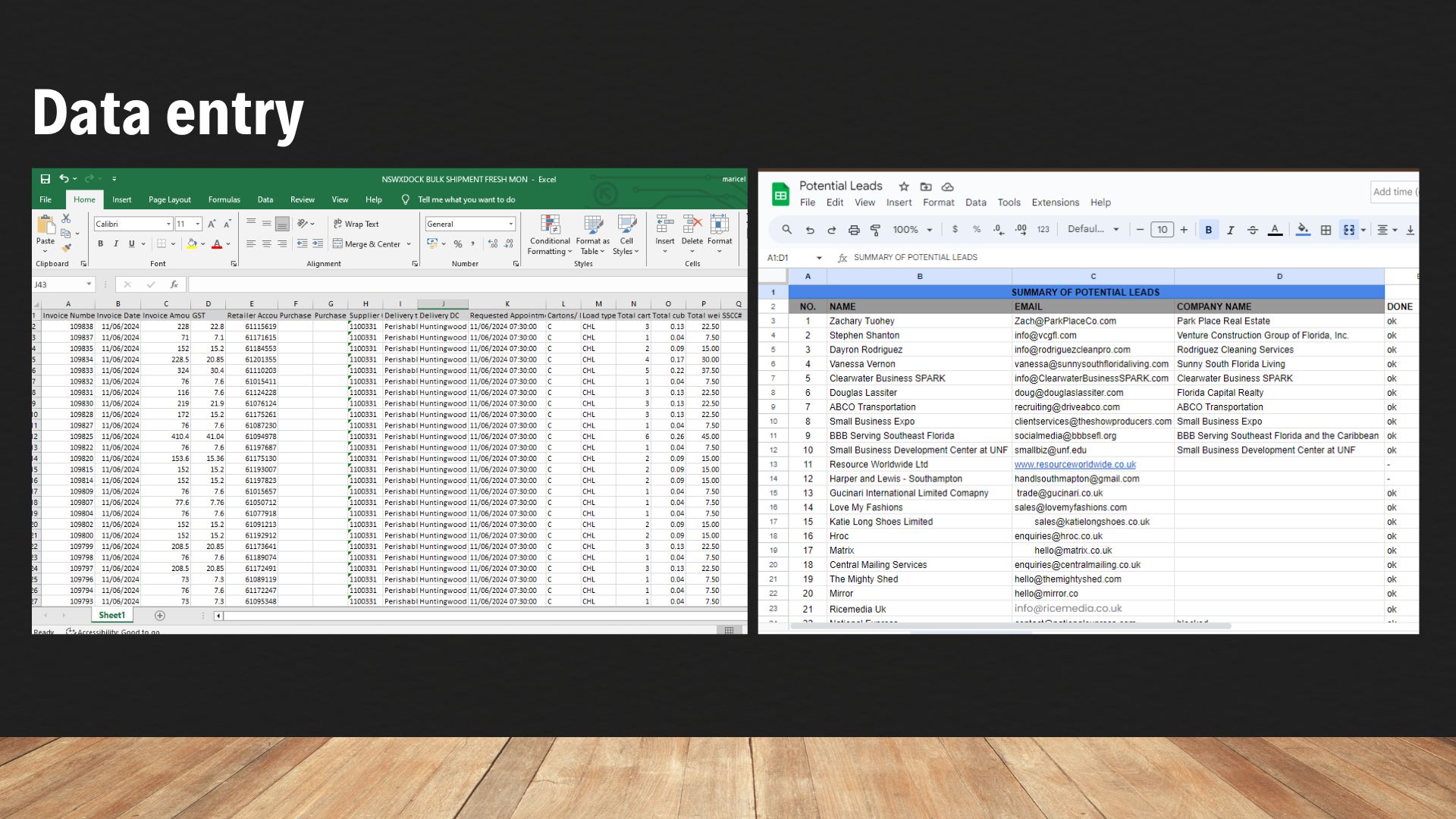
Task: Open the Calibri font name dropdown
Action: [x=168, y=224]
